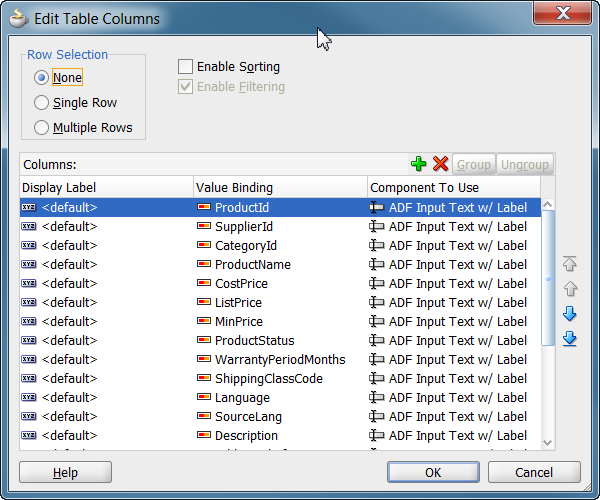The height and width of the screenshot is (500, 600).
Task: Click the red X delete column icon
Action: (440, 164)
